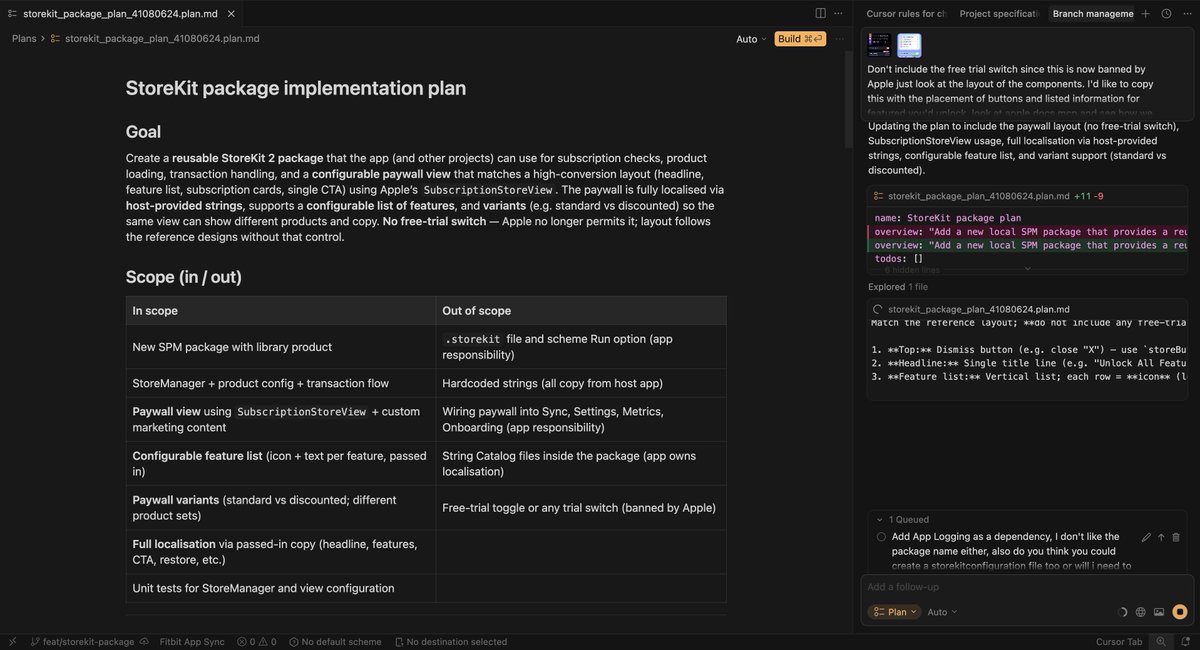Click the remote window icon in status bar
Viewport: 1200px width, 650px height.
pyautogui.click(x=12, y=642)
